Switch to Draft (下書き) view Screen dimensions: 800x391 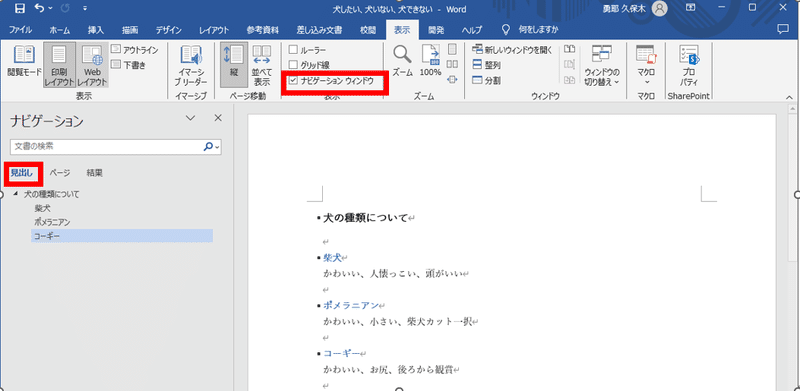click(x=129, y=64)
